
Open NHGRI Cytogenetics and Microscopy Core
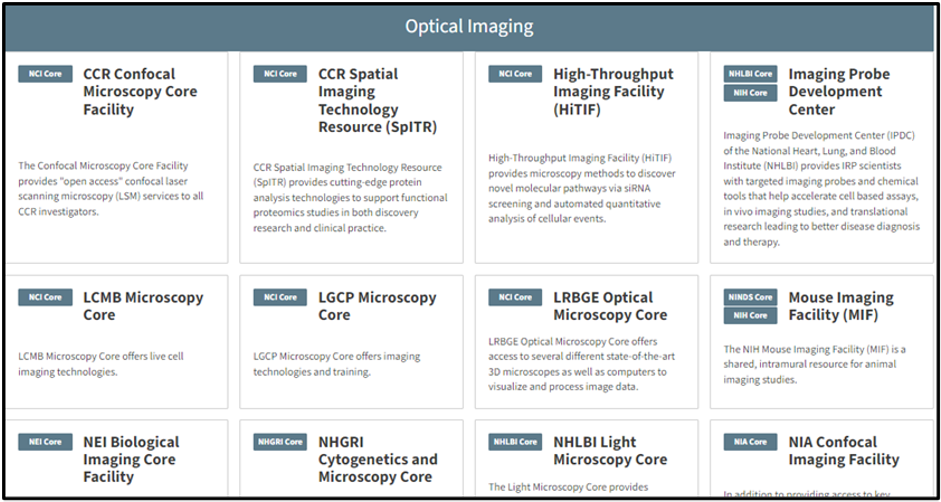click(377, 459)
